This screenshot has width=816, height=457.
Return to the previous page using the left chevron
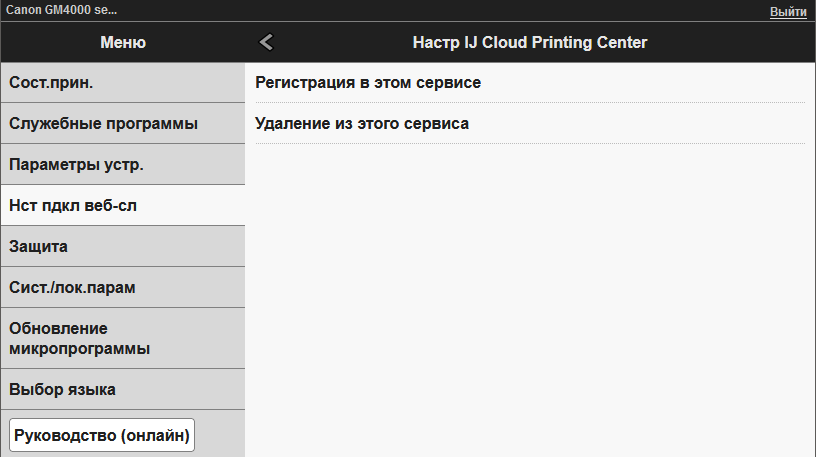(266, 42)
